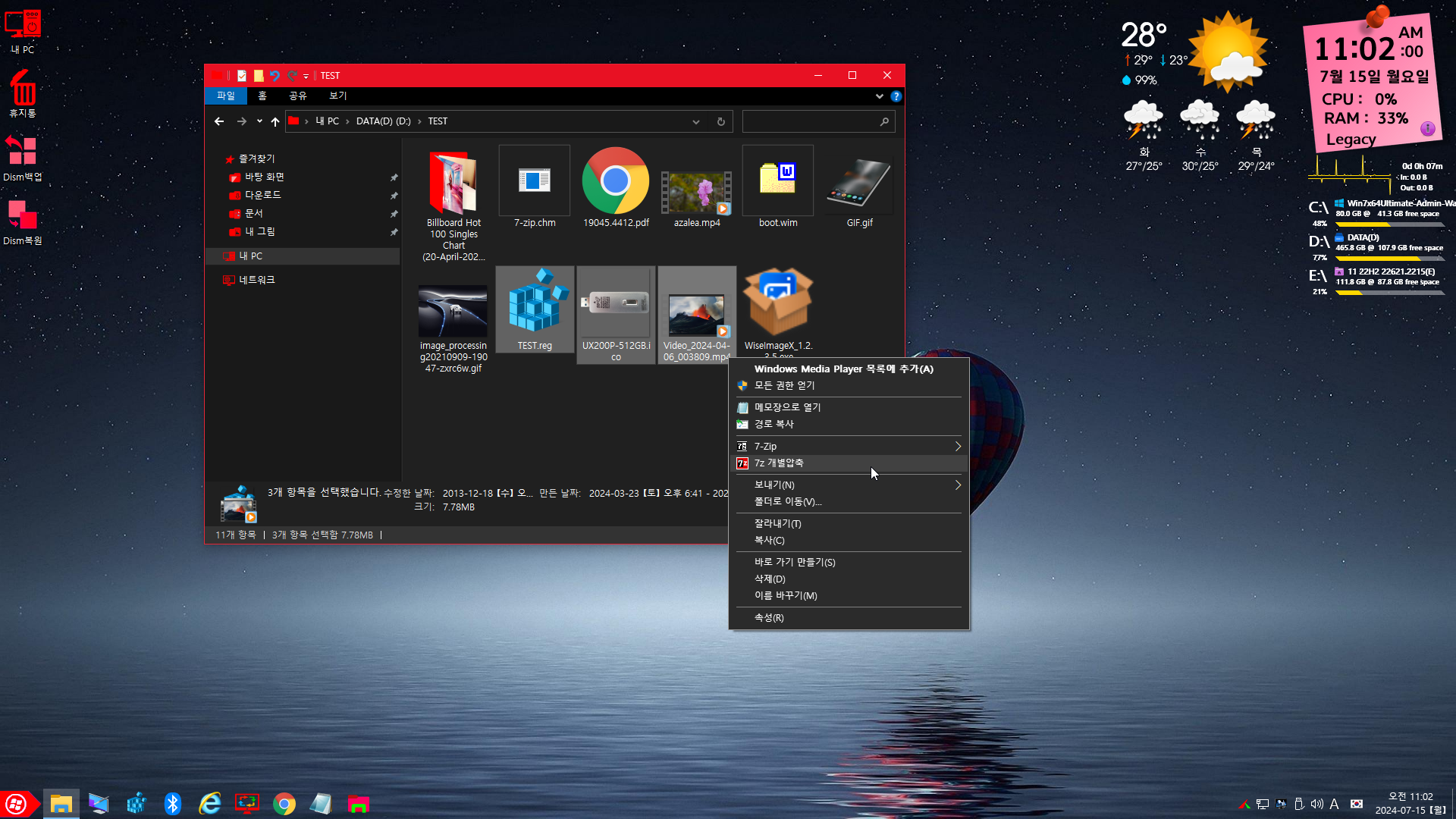Open the address bar history dropdown
This screenshot has height=819, width=1456.
695,121
